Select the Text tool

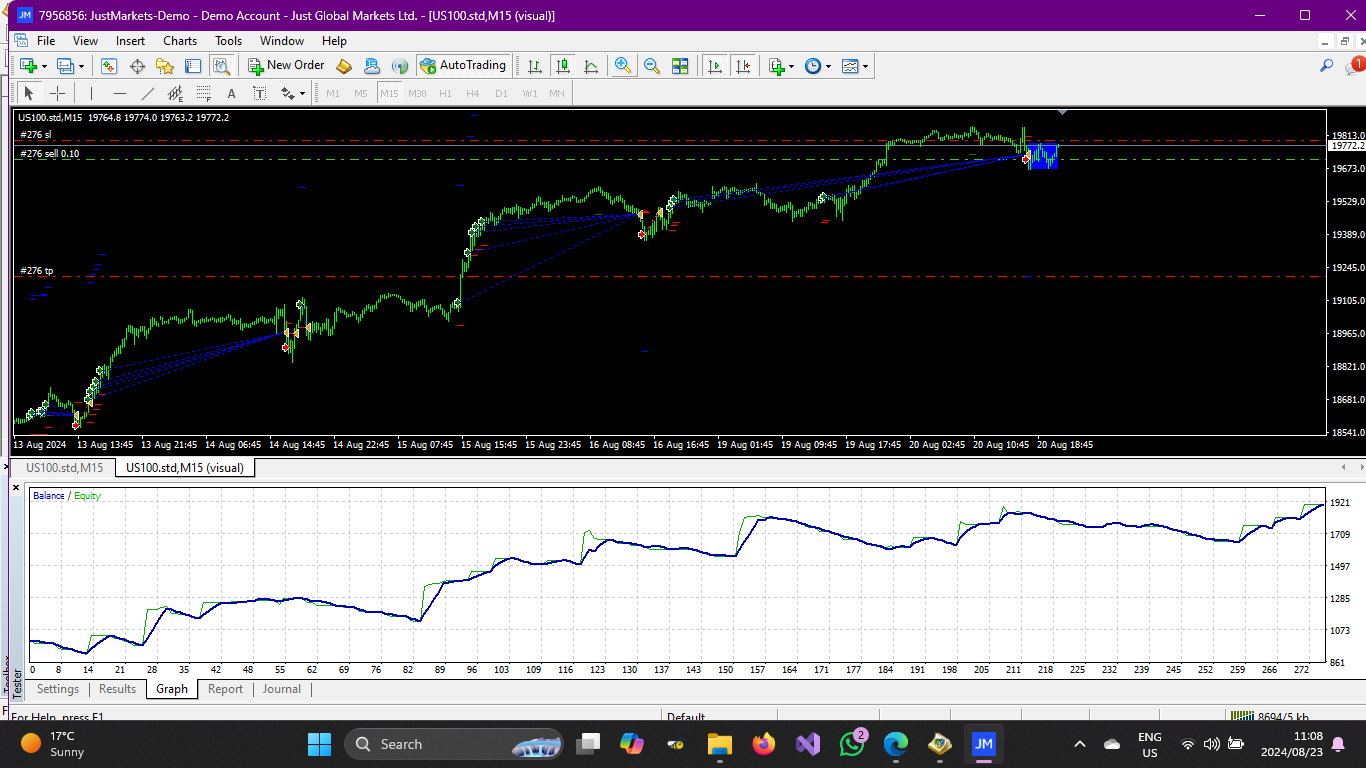coord(231,93)
